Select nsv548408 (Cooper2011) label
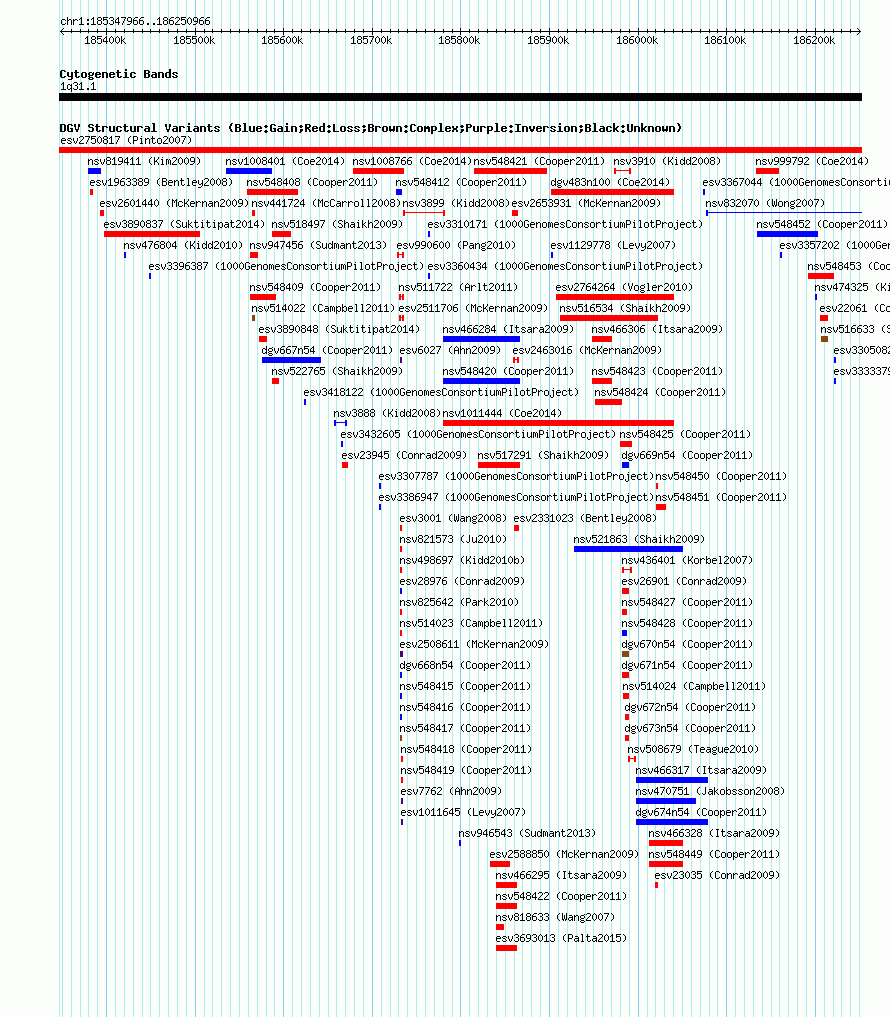Image resolution: width=890 pixels, height=1017 pixels. tap(313, 182)
